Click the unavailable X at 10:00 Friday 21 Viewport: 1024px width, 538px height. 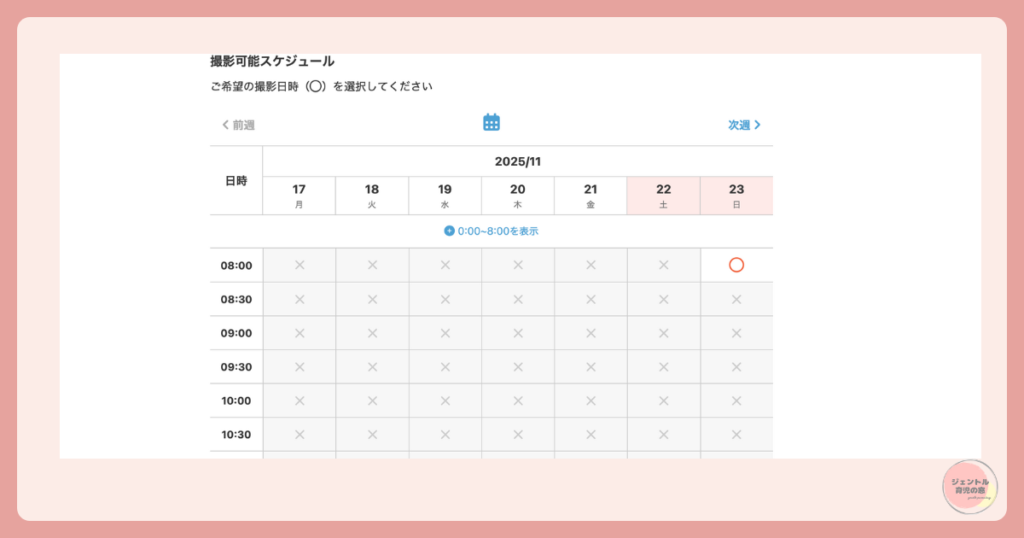591,401
